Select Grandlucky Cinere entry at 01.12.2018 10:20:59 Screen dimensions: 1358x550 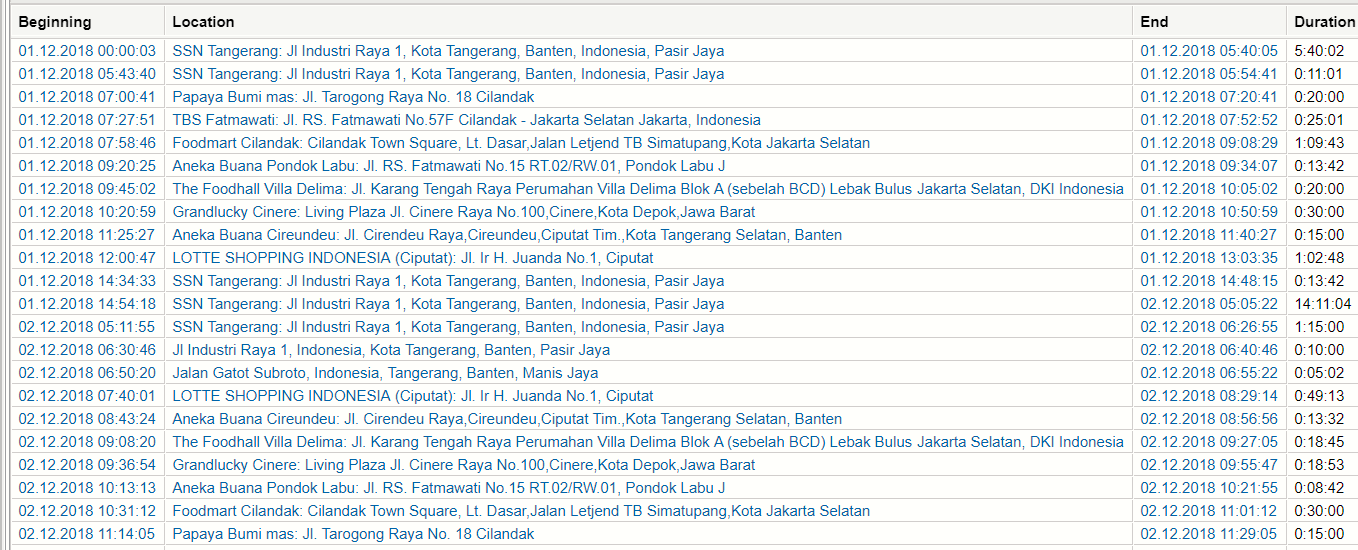pyautogui.click(x=463, y=212)
